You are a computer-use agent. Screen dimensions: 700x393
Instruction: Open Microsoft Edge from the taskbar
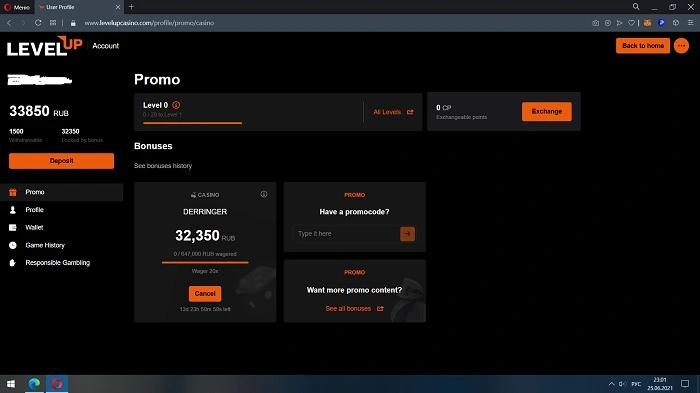34,384
